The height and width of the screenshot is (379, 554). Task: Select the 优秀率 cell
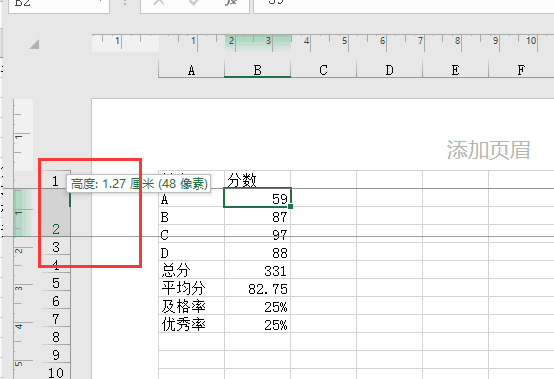pos(191,324)
